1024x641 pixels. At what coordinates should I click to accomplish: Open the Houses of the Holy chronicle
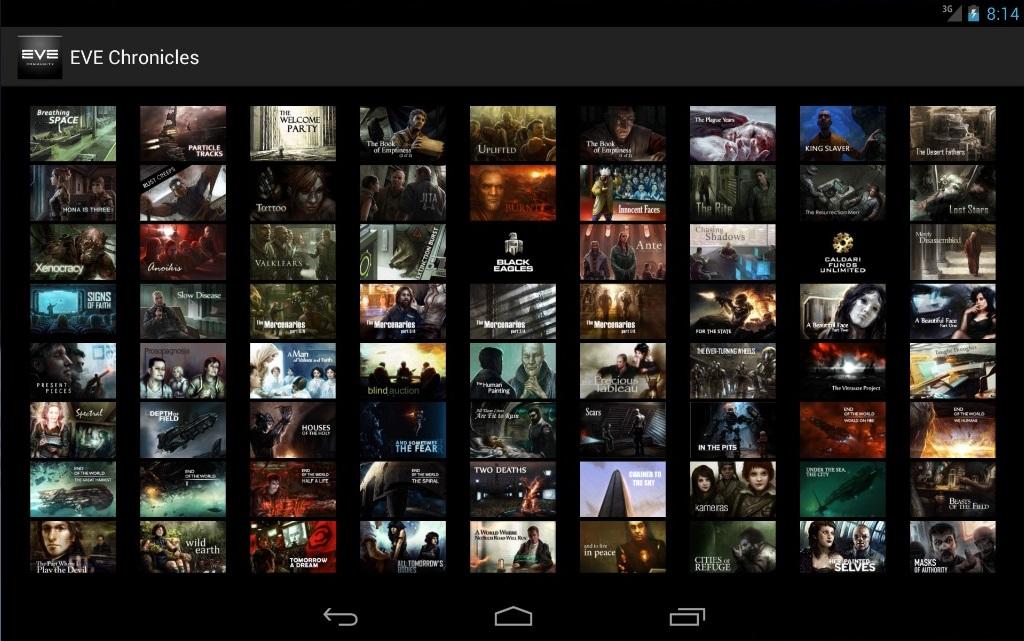coord(293,430)
